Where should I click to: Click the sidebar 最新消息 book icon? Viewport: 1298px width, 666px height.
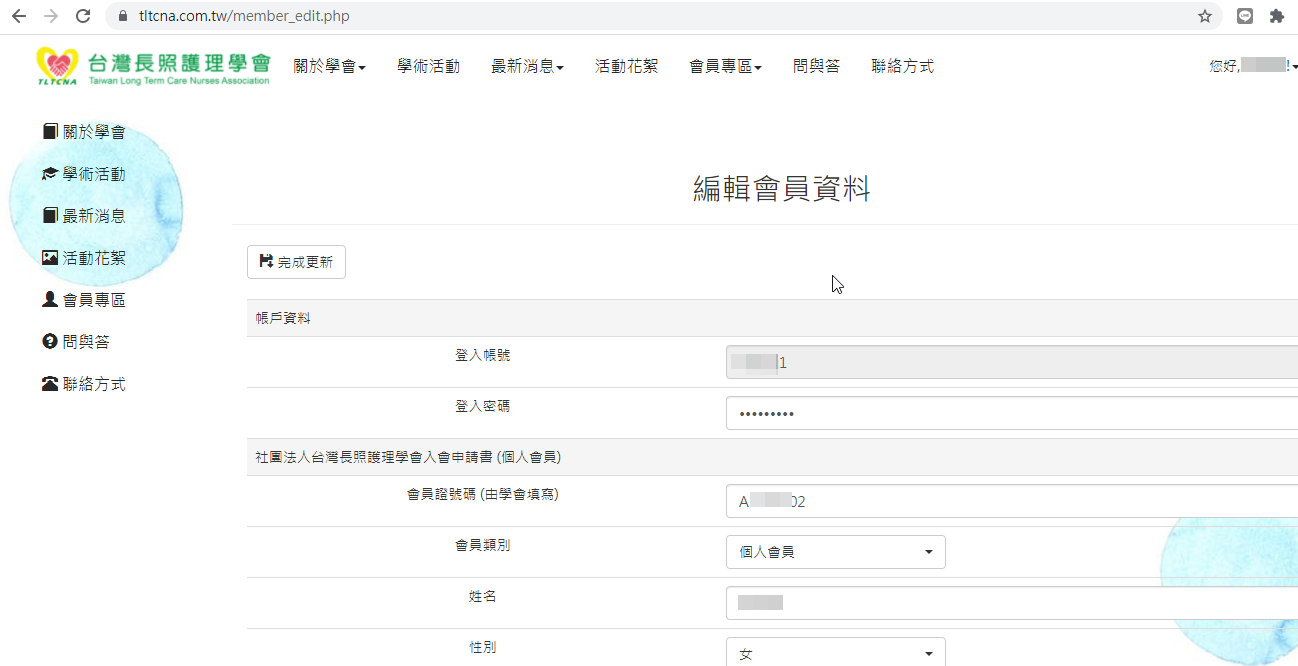coord(50,215)
